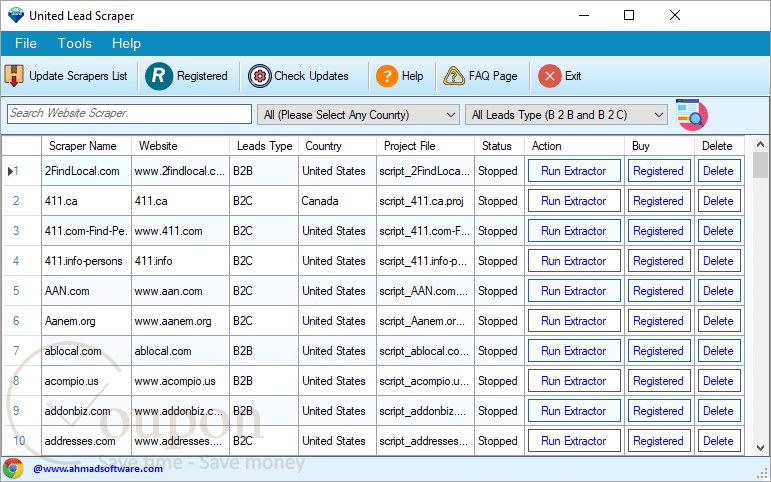This screenshot has width=771, height=482.
Task: Click Registered button in Aanem.org row
Action: click(x=659, y=321)
